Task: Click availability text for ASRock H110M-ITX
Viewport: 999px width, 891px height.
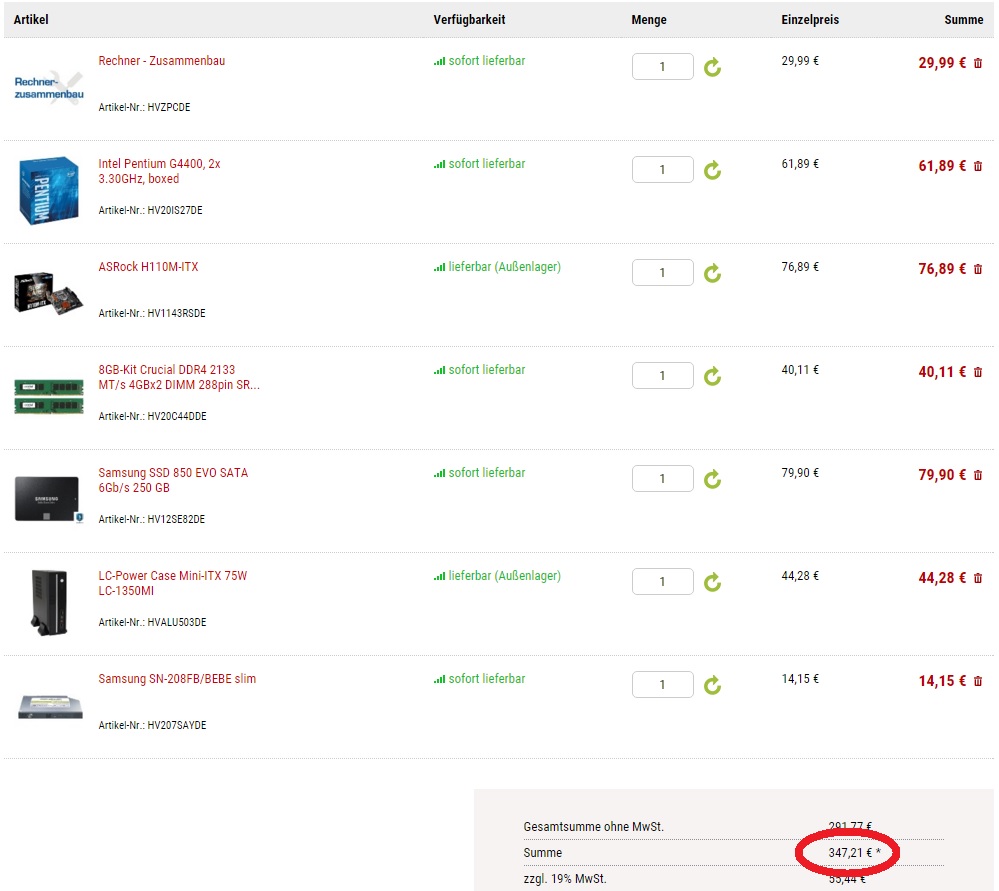Action: click(504, 267)
